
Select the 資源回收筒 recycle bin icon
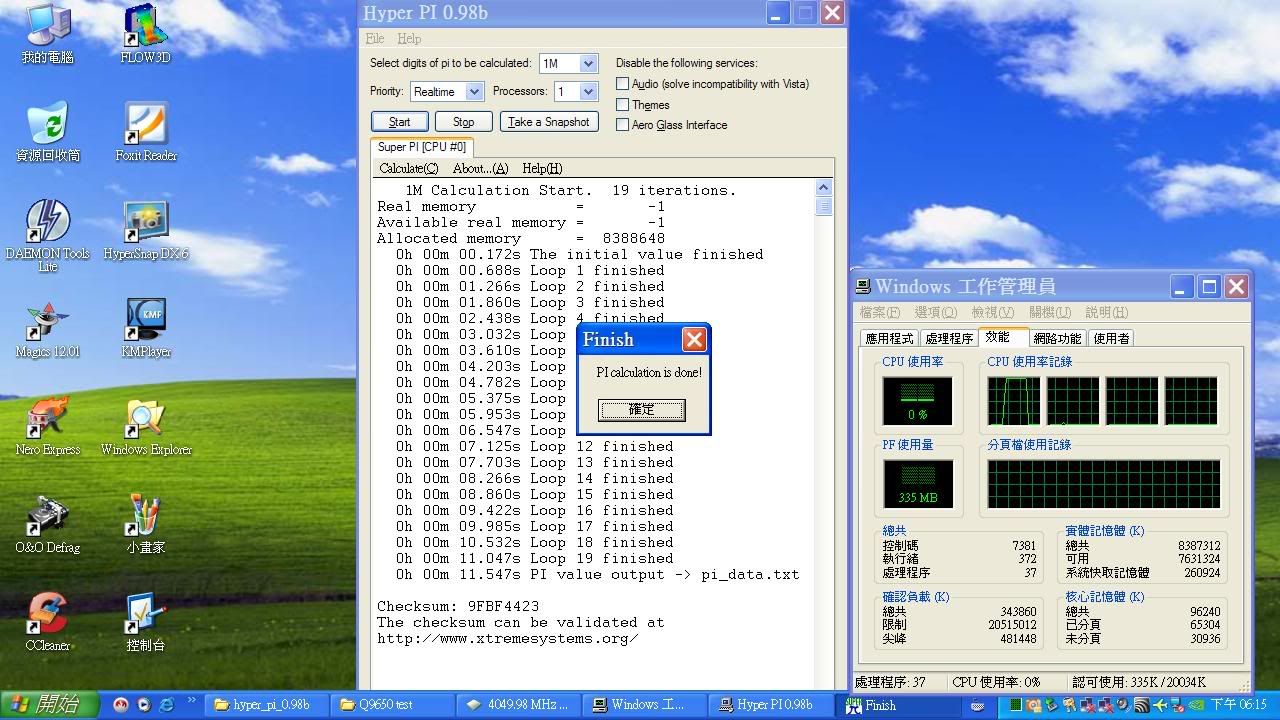pyautogui.click(x=47, y=132)
